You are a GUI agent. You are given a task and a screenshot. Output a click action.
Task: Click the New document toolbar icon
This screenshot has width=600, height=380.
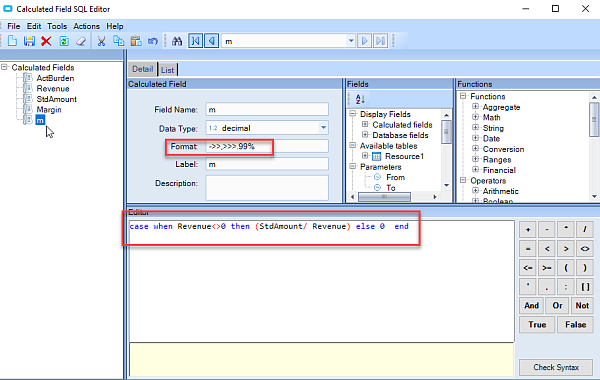tap(12, 41)
